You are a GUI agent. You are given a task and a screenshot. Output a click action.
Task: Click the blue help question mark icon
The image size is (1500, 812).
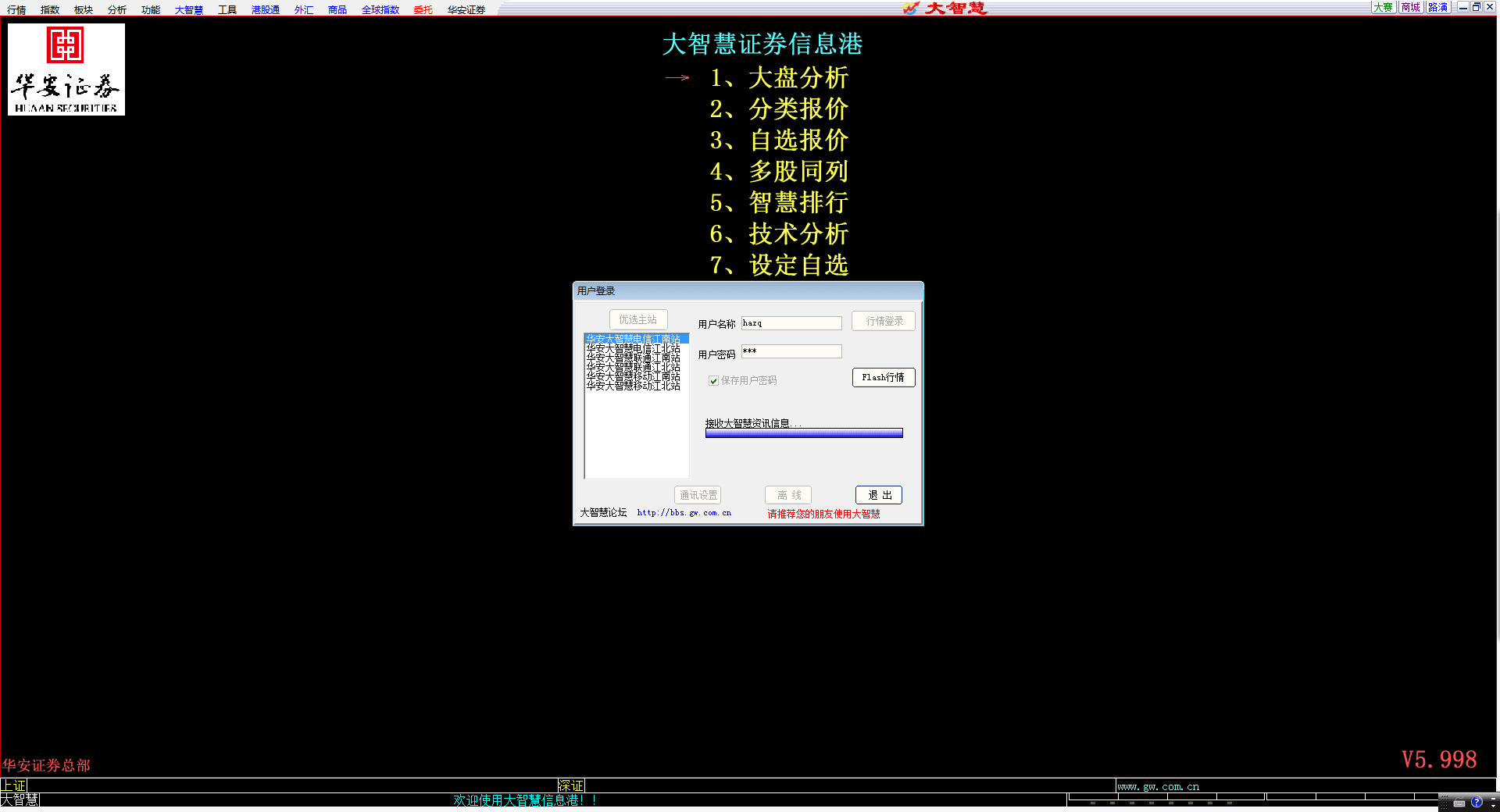[x=1477, y=802]
